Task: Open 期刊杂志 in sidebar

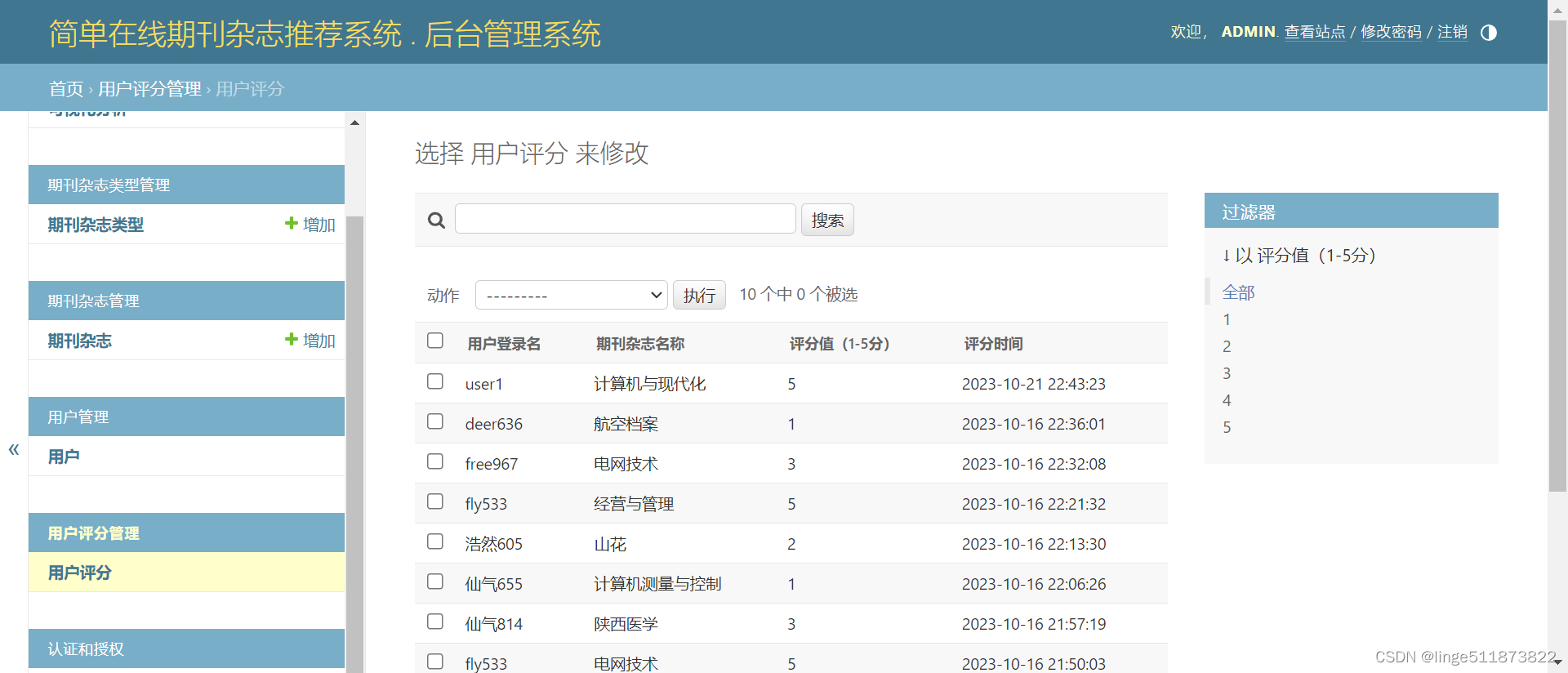Action: click(79, 341)
